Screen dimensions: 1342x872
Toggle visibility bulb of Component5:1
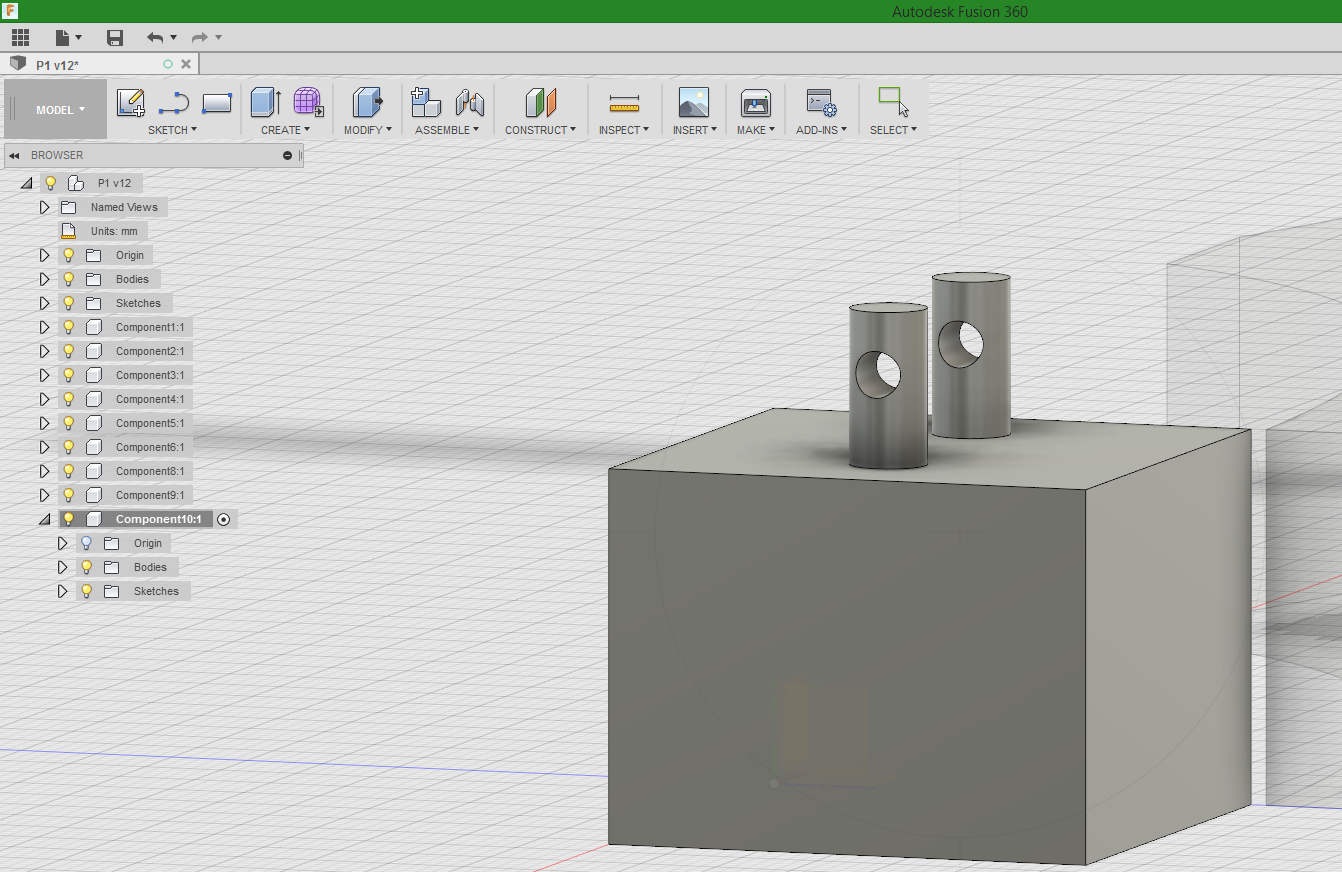[68, 423]
